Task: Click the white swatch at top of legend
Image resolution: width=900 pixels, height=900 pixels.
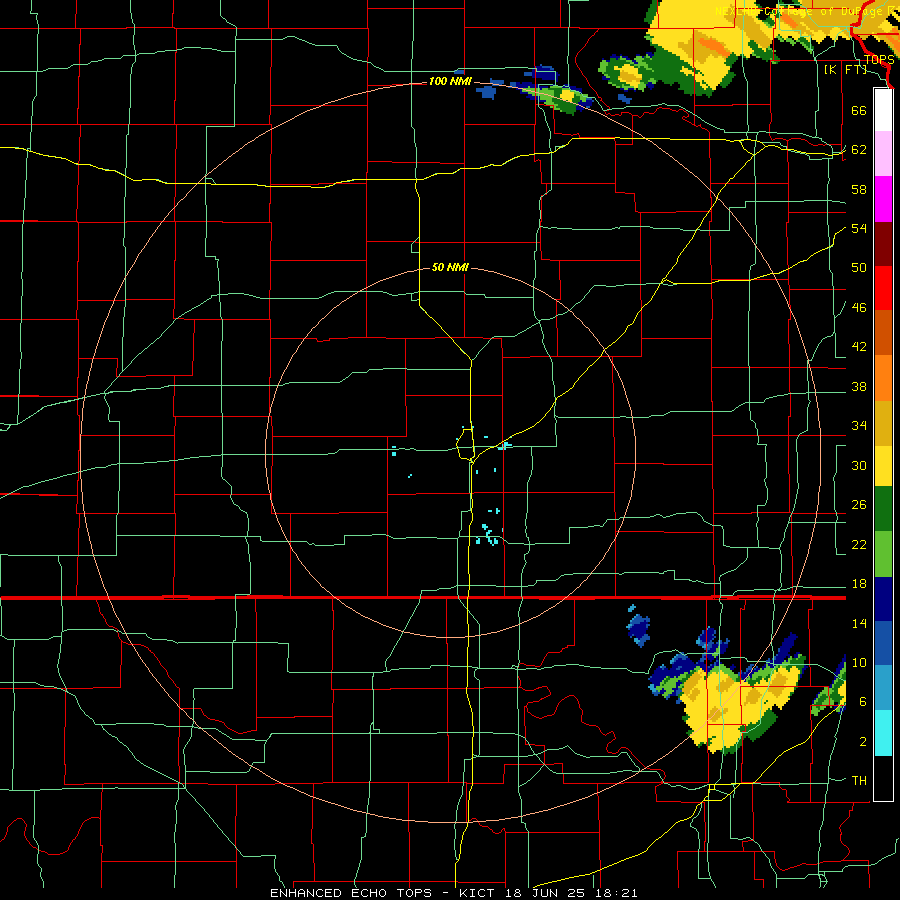Action: coord(883,110)
